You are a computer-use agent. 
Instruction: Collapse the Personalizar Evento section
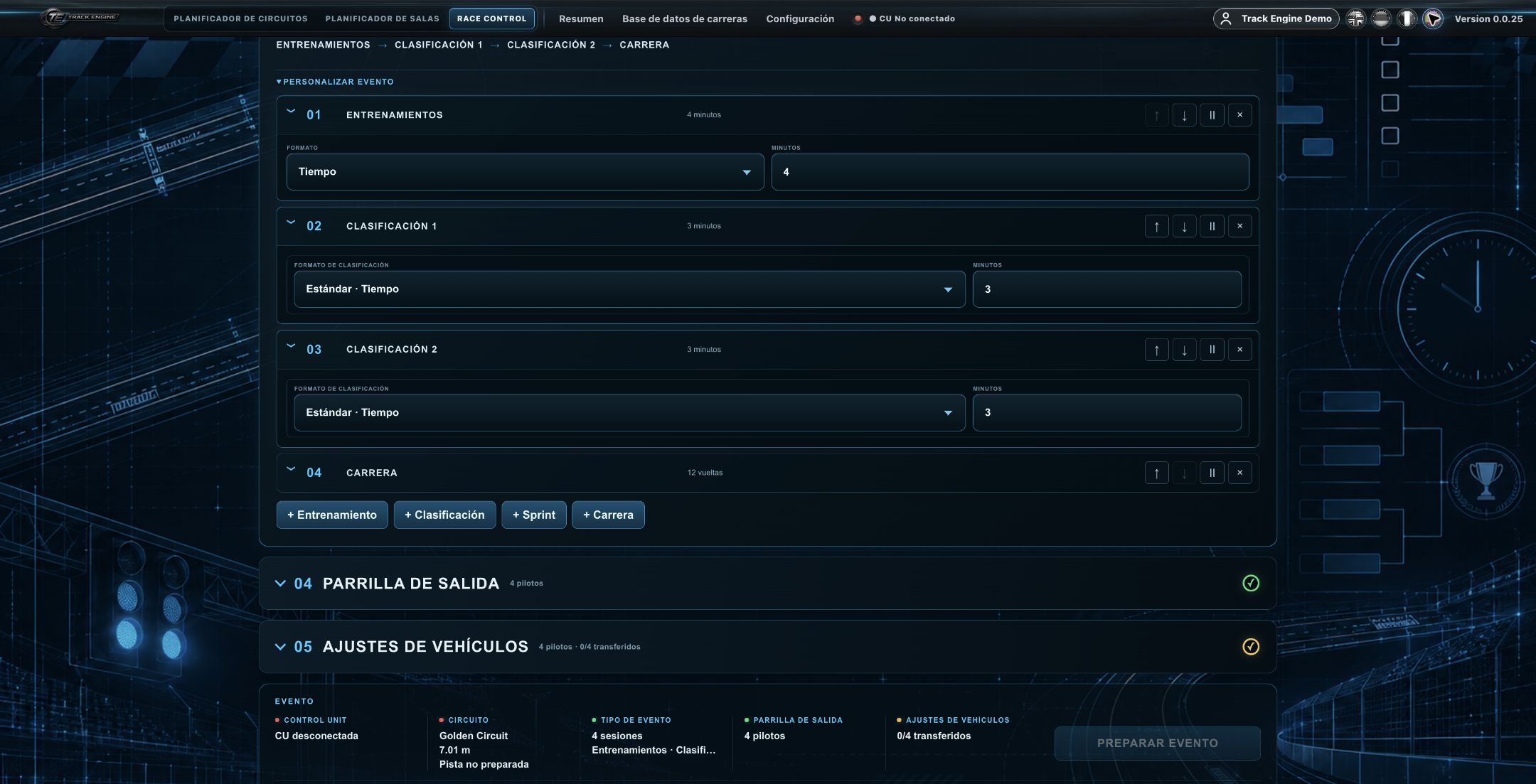pyautogui.click(x=335, y=82)
